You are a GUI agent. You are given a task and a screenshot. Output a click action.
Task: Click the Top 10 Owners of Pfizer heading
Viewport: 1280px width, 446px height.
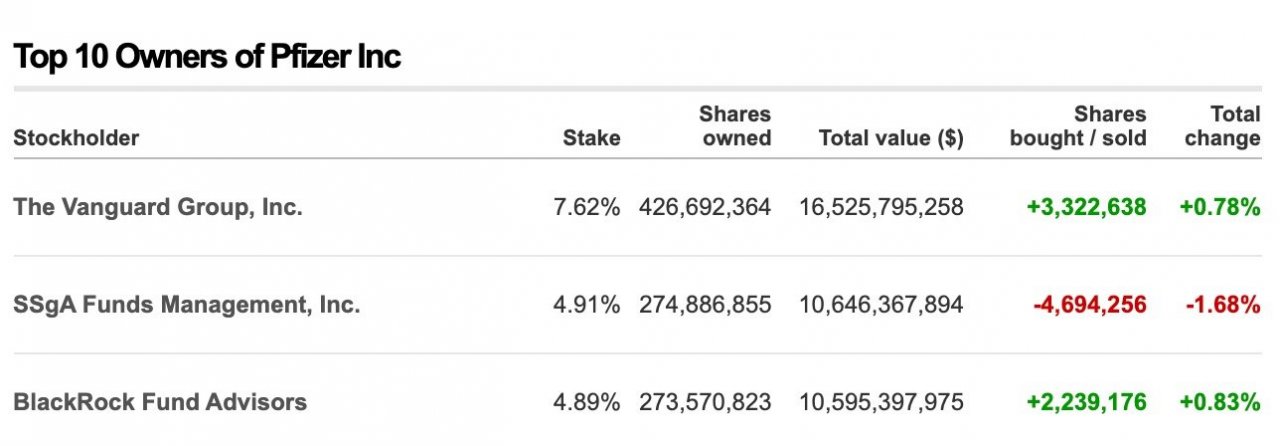pyautogui.click(x=207, y=57)
